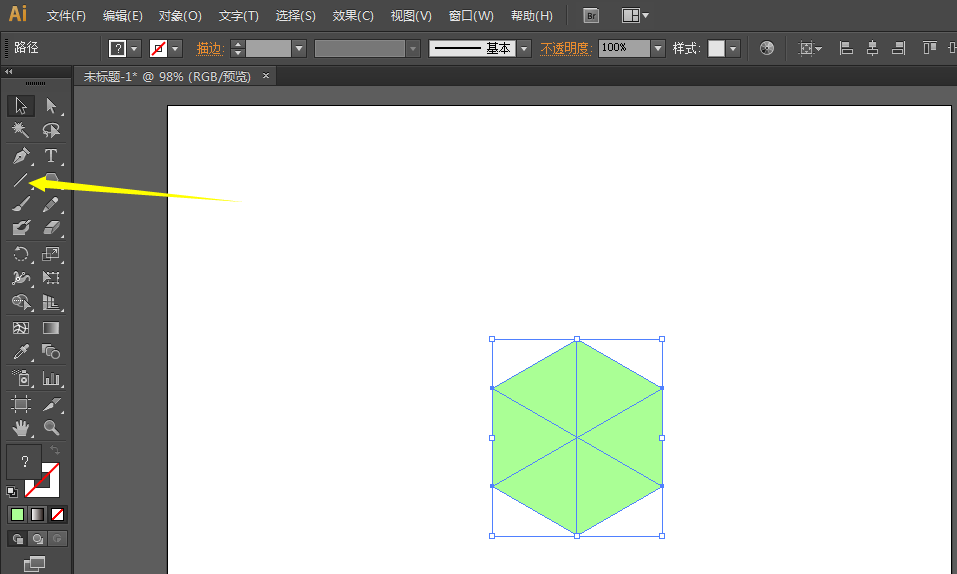Image resolution: width=957 pixels, height=574 pixels.
Task: Open the 文件(F) menu
Action: (x=66, y=16)
